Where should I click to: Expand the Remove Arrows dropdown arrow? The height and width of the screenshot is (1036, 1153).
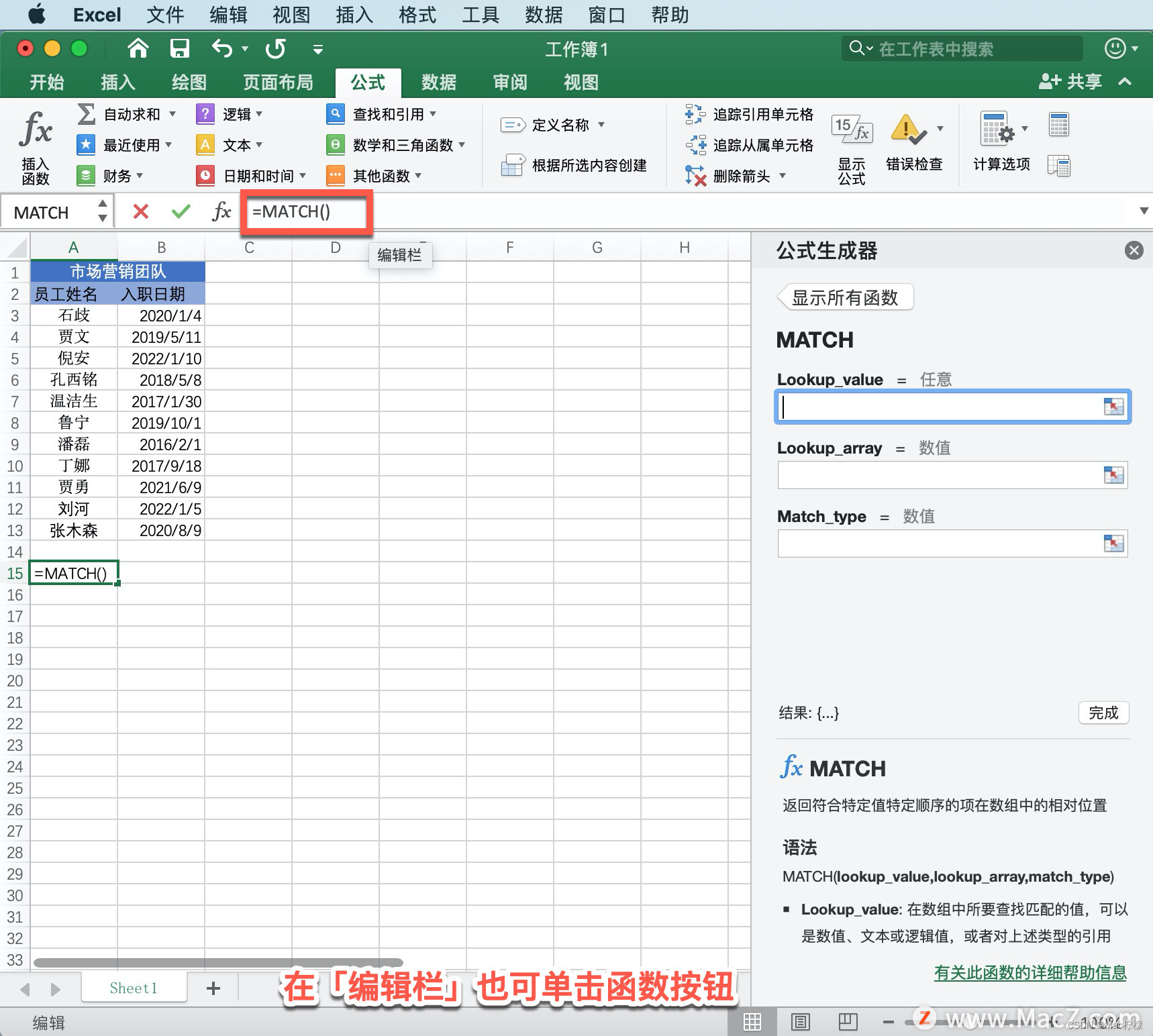(x=783, y=176)
